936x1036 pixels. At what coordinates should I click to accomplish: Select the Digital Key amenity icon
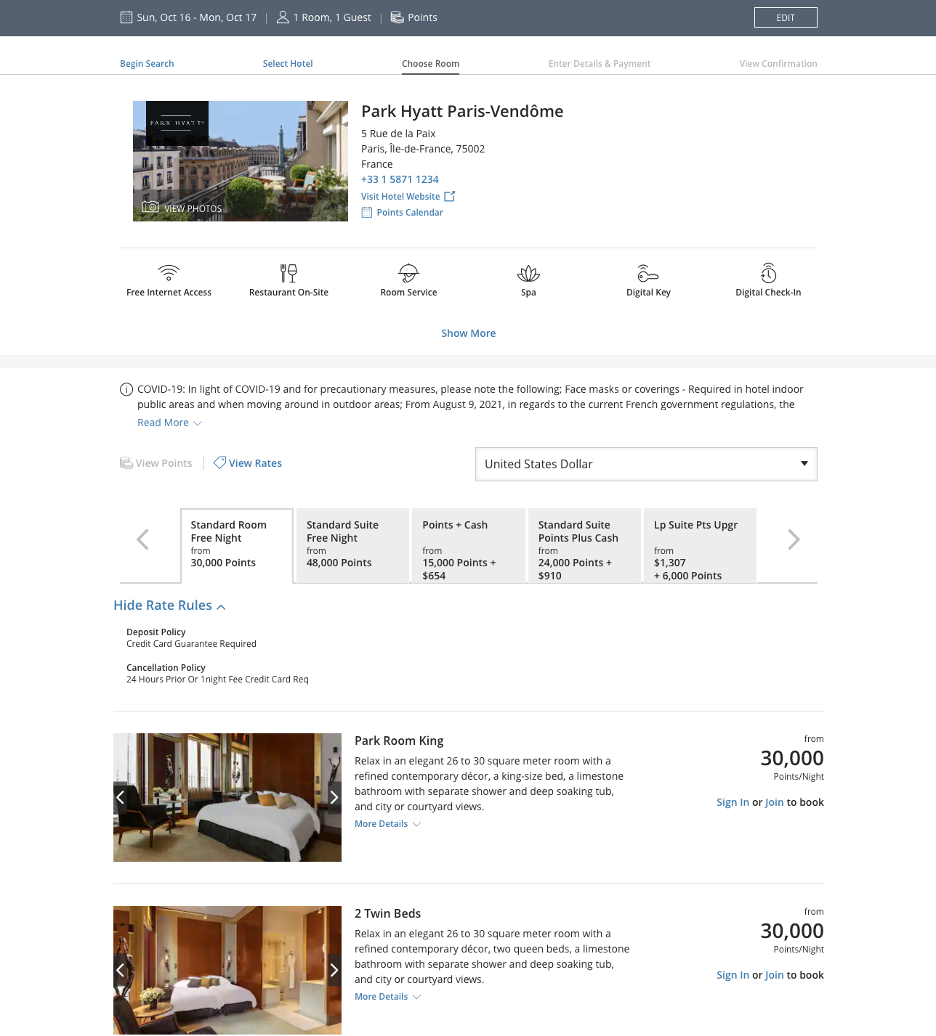(x=648, y=272)
